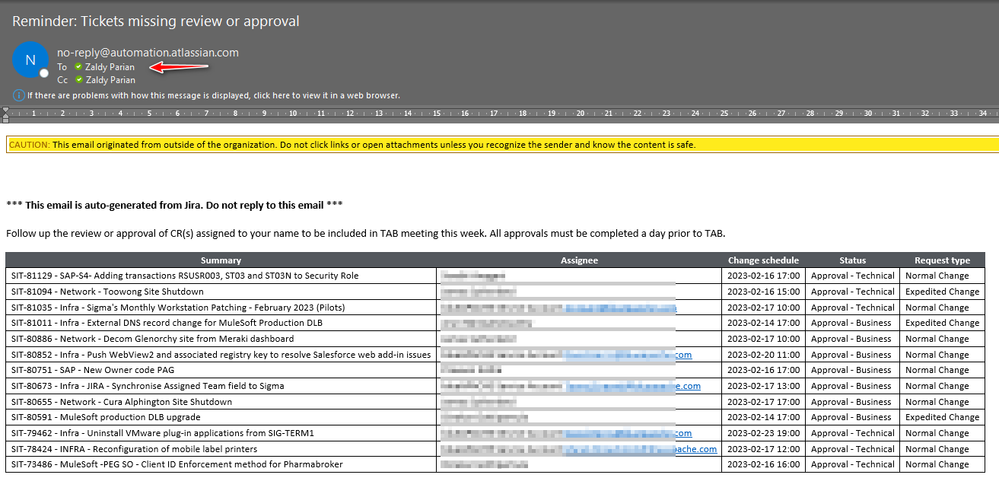Click Expedited Change in SIT-80591 row
999x485 pixels.
(942, 417)
